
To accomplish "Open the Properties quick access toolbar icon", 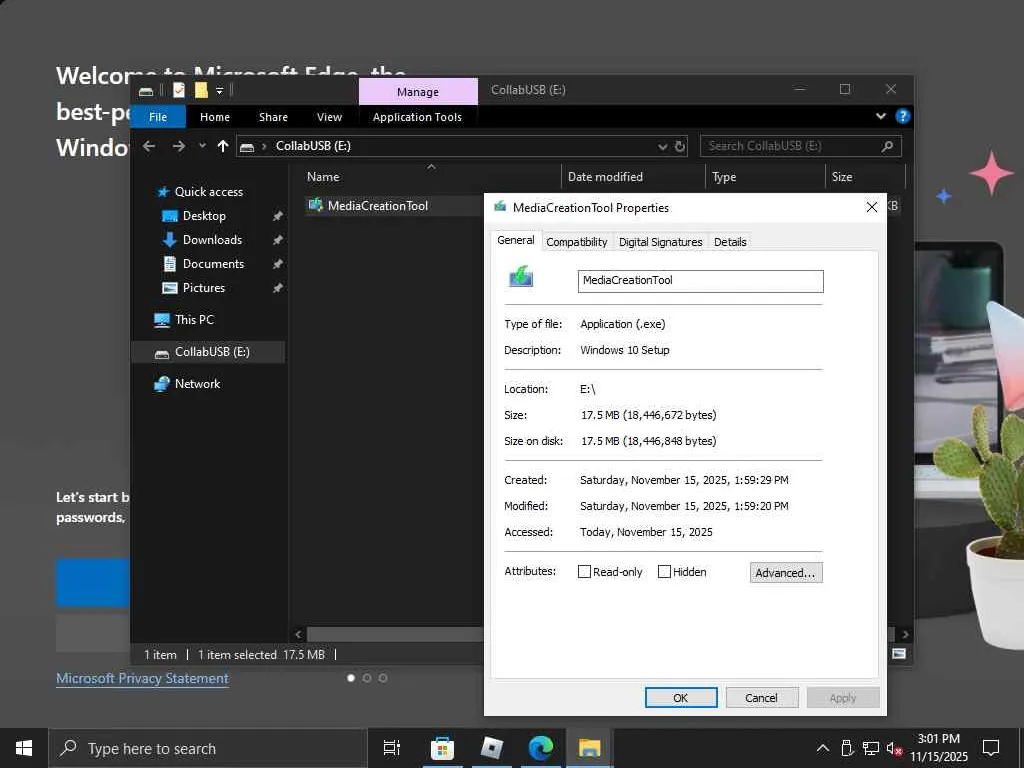I will (x=179, y=90).
